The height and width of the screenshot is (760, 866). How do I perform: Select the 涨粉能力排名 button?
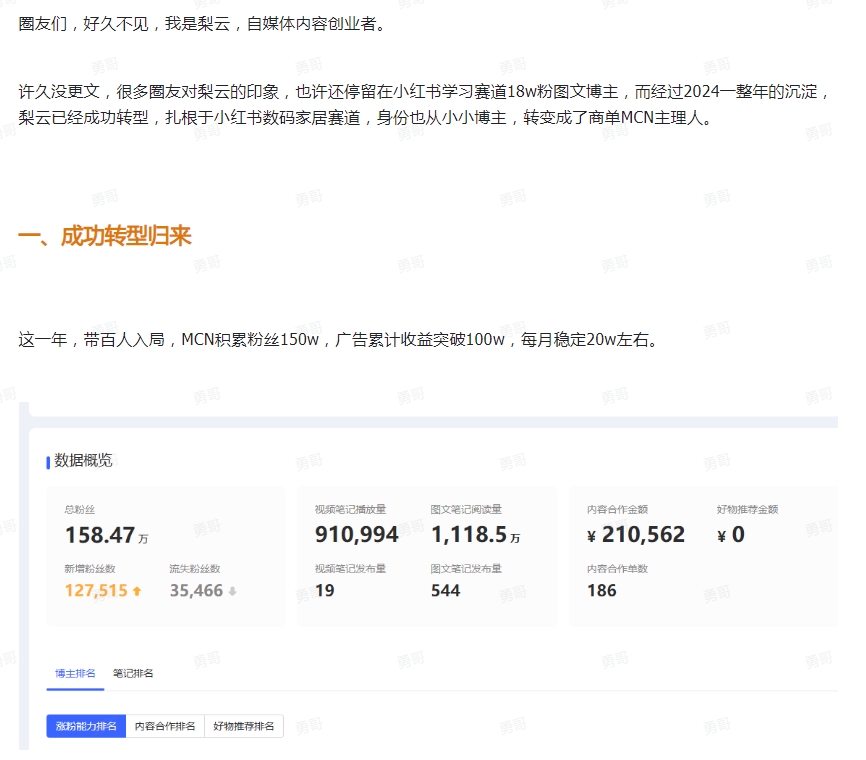86,726
